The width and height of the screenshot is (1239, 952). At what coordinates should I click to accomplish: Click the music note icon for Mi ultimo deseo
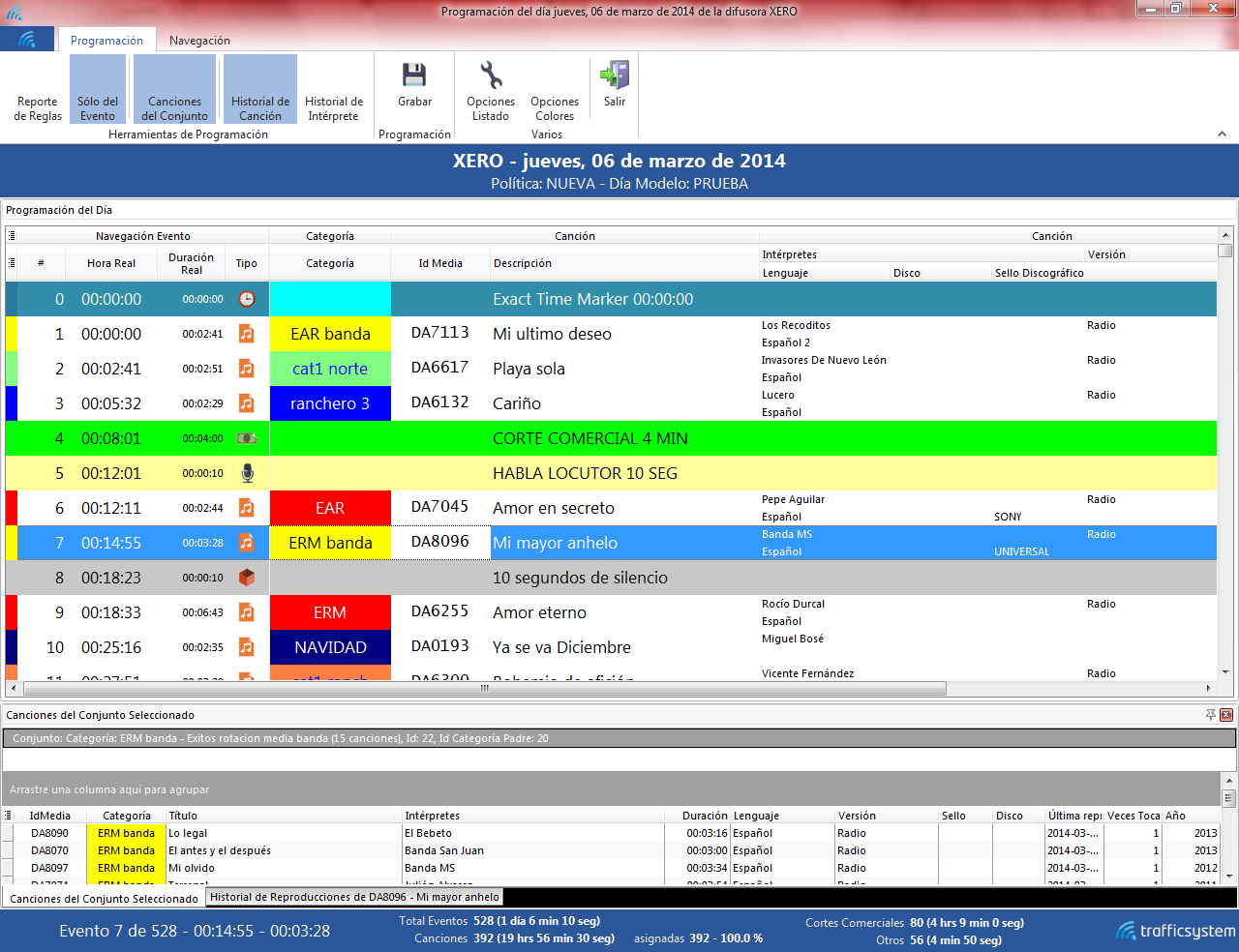pos(247,334)
